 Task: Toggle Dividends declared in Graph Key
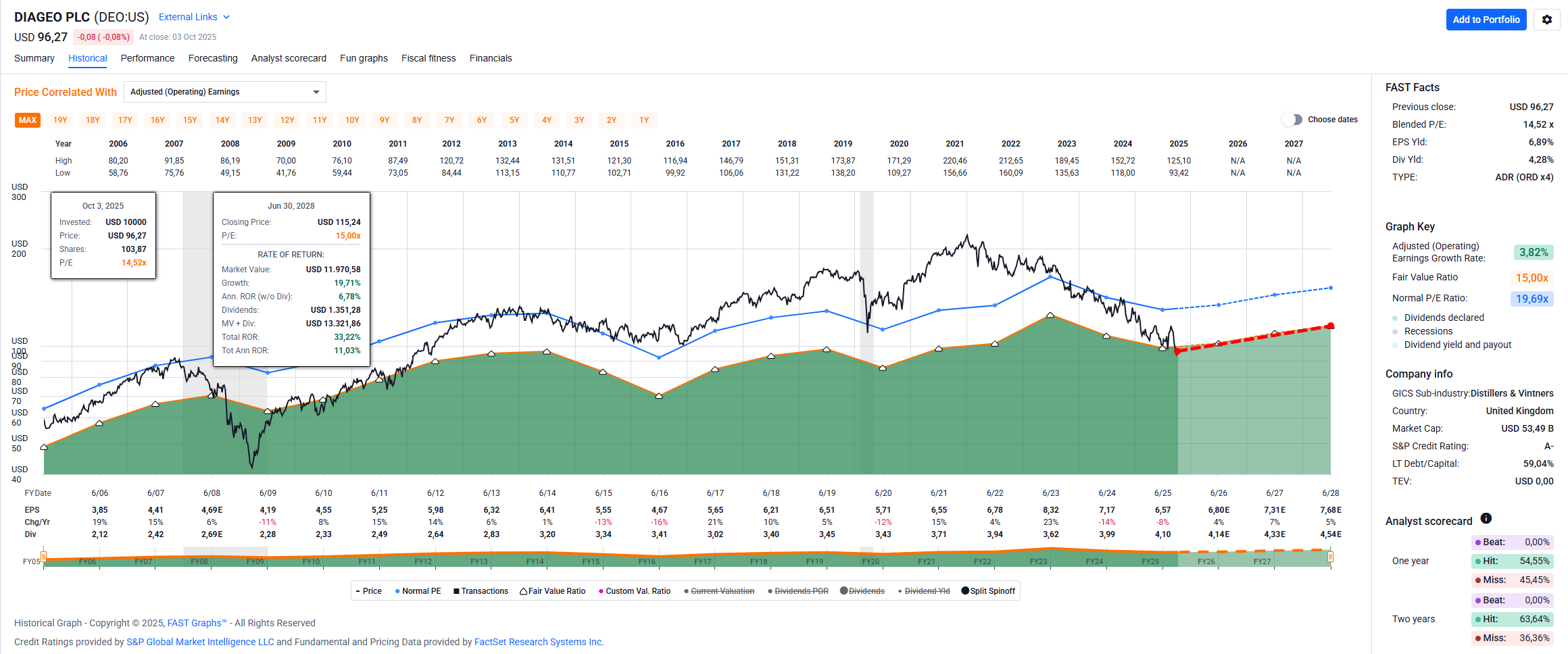pos(1395,318)
